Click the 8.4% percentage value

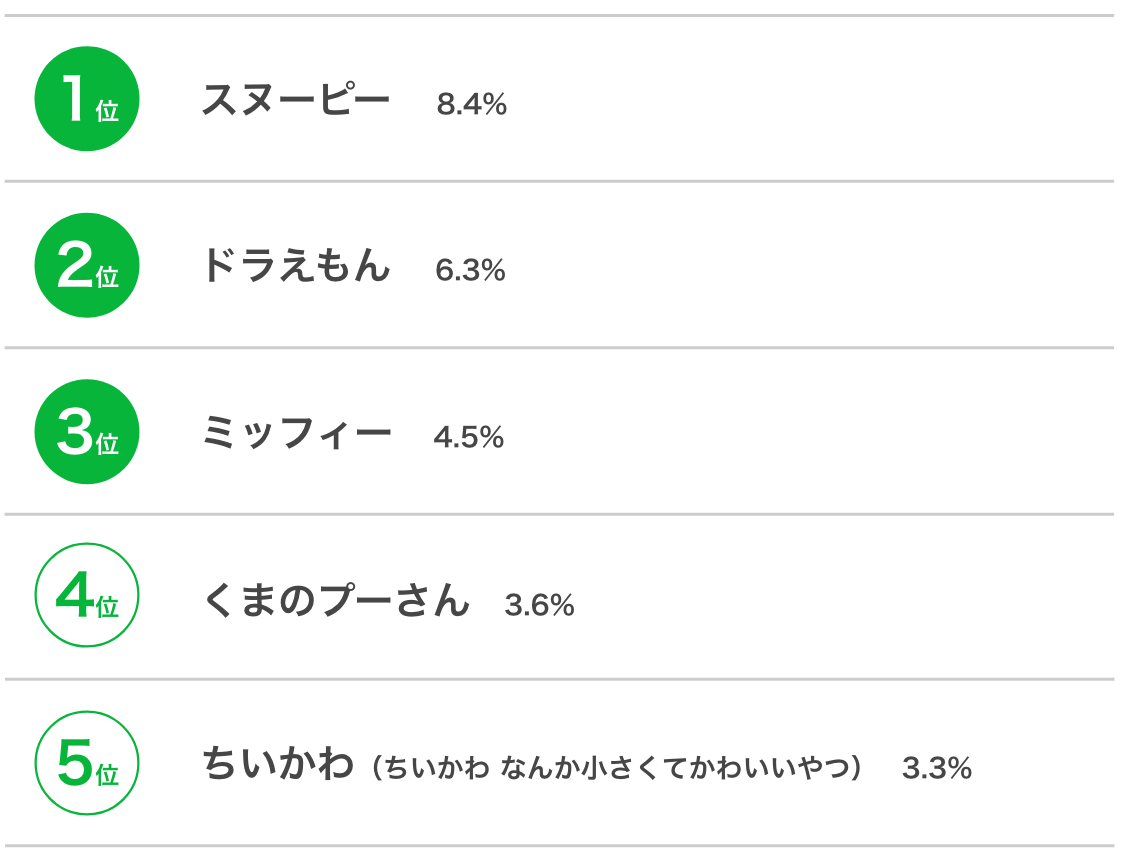(x=472, y=104)
